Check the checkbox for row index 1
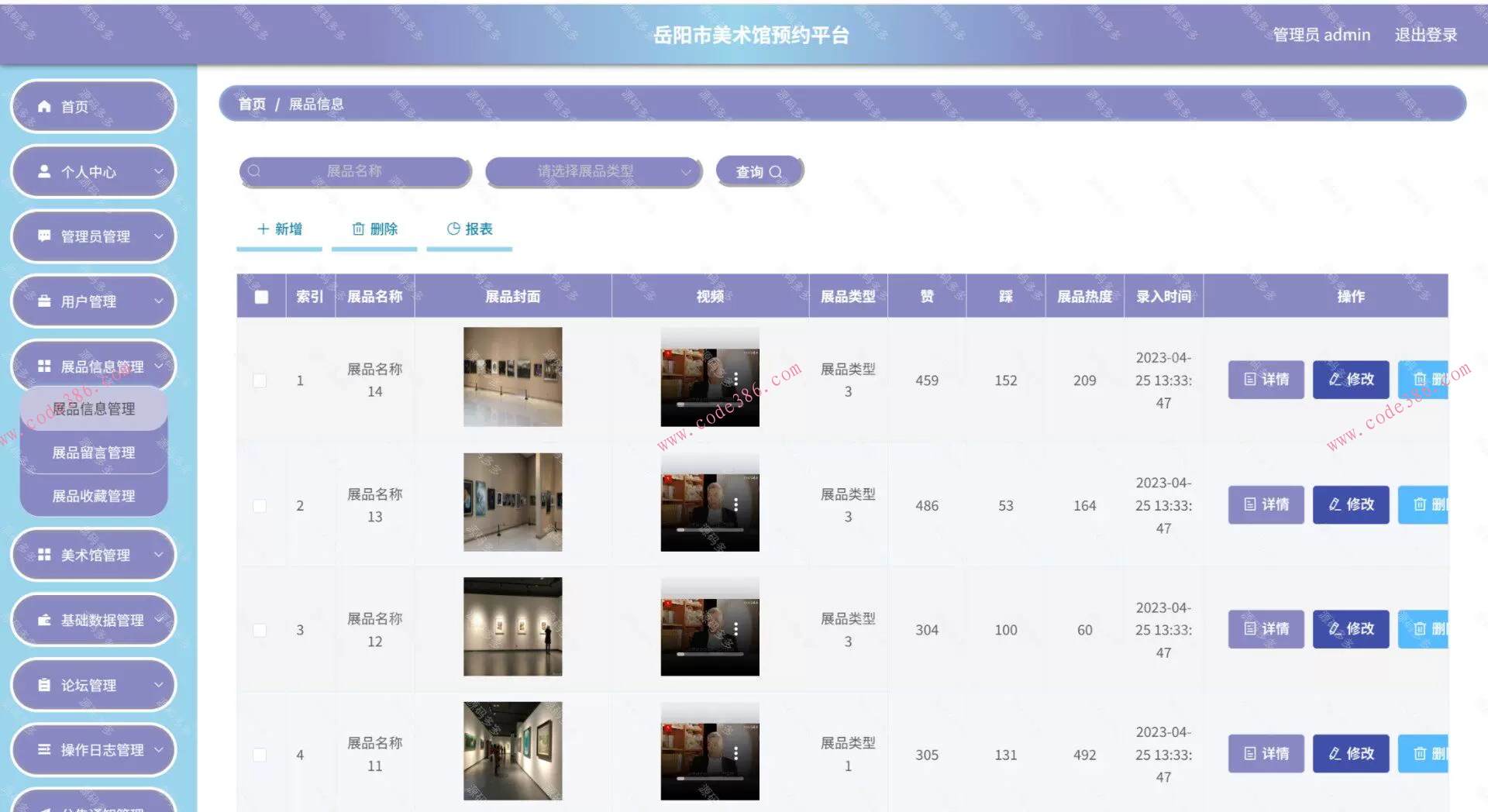The image size is (1488, 812). [260, 380]
